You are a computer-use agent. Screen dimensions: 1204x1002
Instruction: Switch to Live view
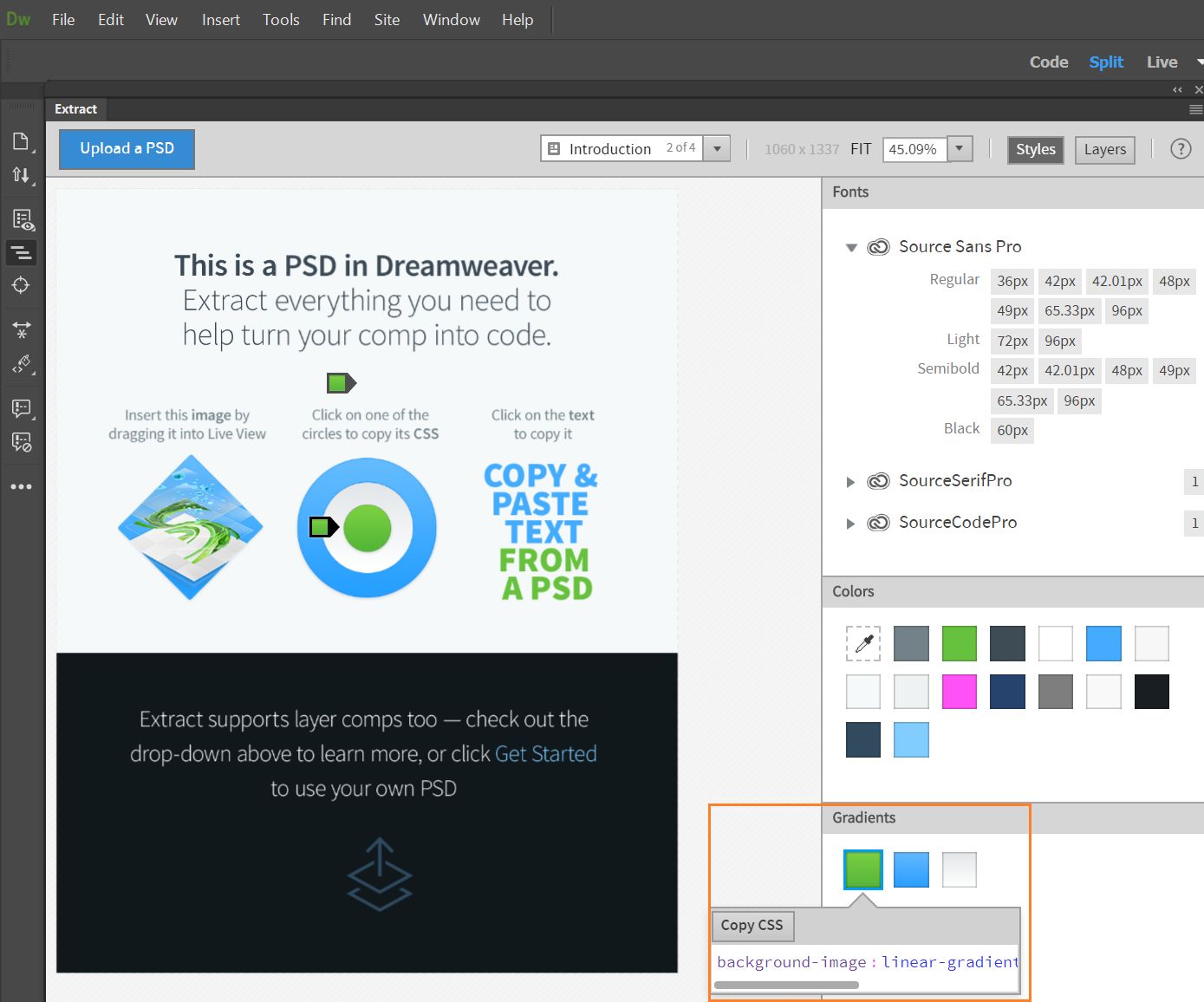pyautogui.click(x=1162, y=62)
